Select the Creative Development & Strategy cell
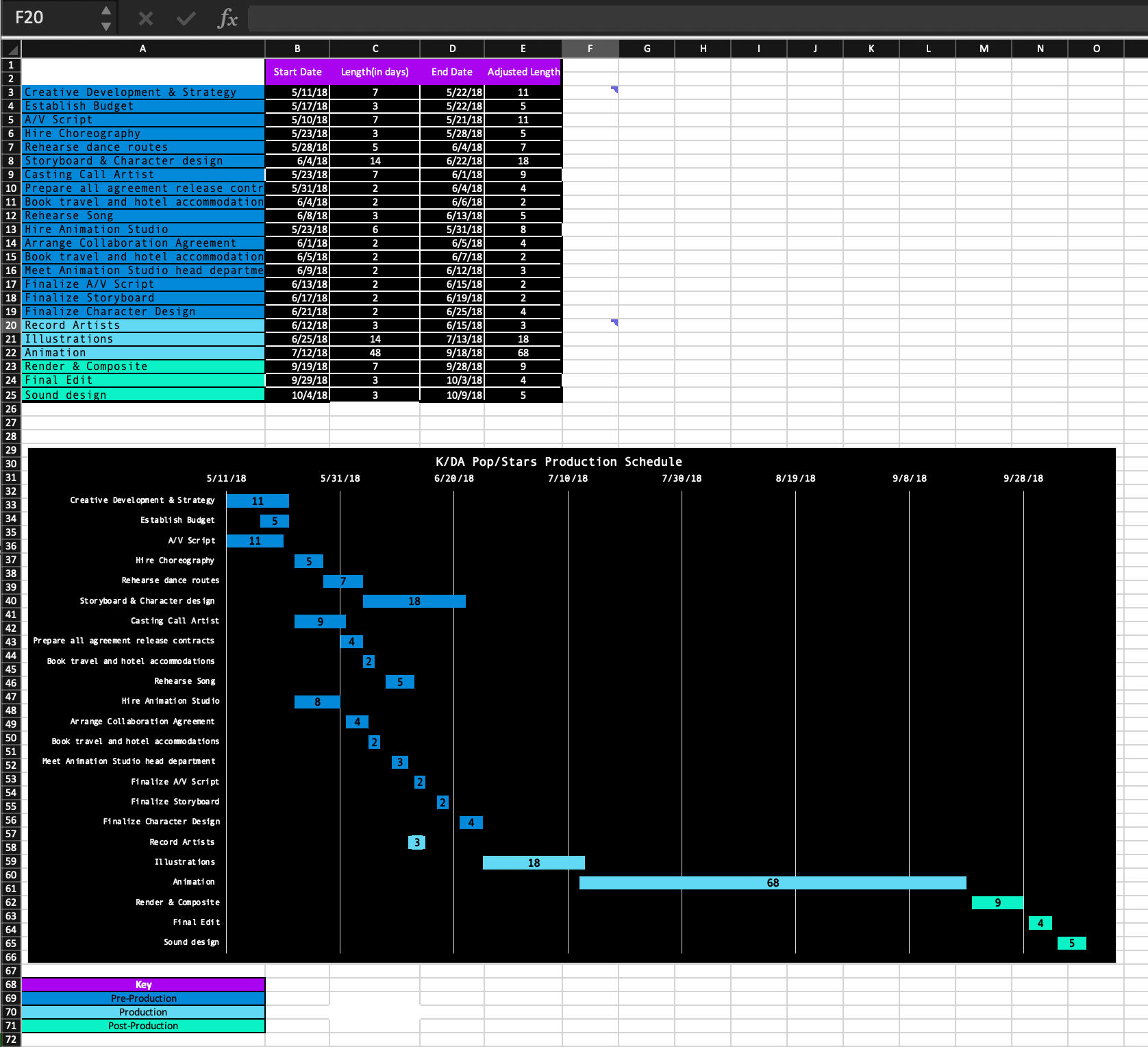Screen dimensions: 1148x1047 pos(143,93)
